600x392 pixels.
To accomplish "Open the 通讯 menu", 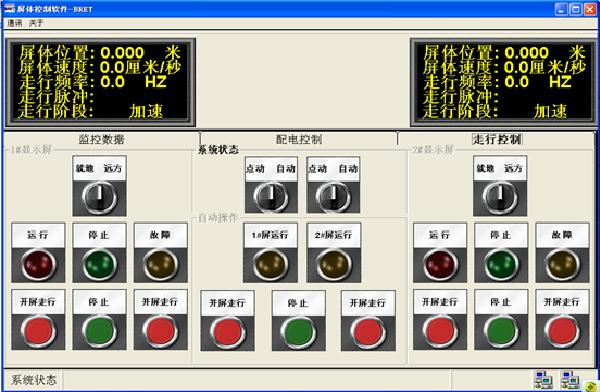I will [15, 23].
